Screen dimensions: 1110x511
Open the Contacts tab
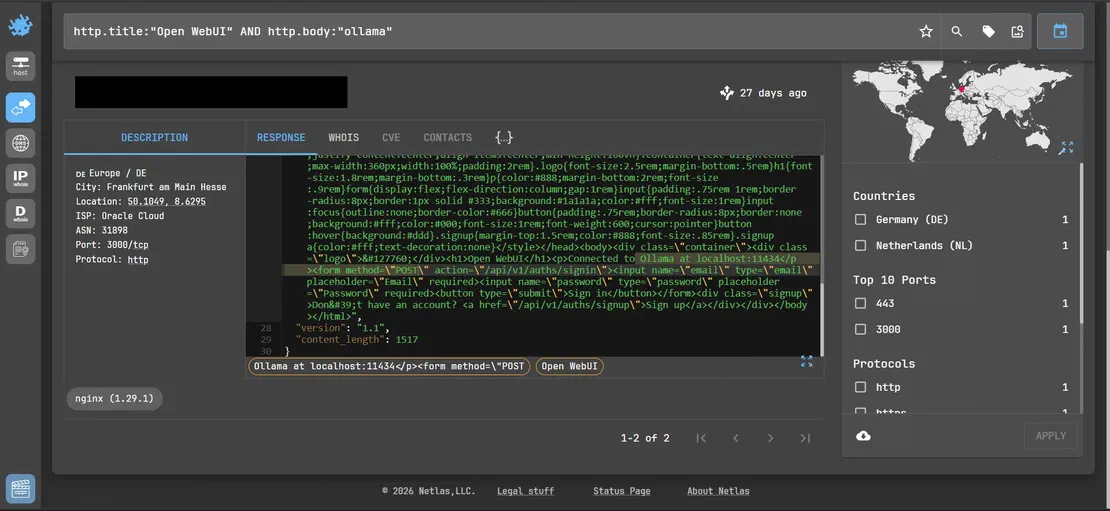tap(447, 137)
